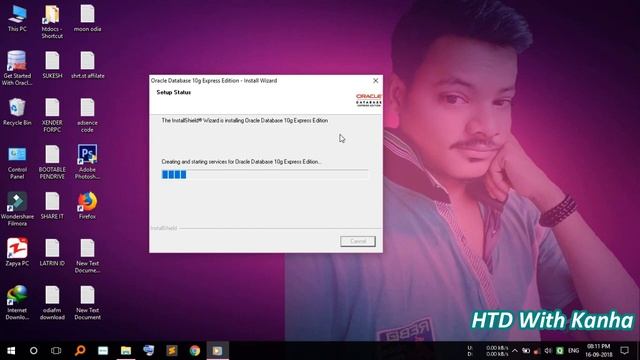Click the Cancel button in Install Wizard
Screen dimensions: 640x360
tap(358, 241)
